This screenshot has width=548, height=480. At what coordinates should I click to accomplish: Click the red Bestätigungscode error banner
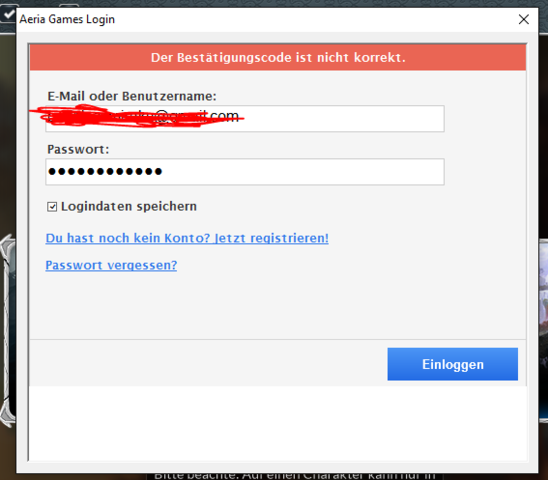278,57
